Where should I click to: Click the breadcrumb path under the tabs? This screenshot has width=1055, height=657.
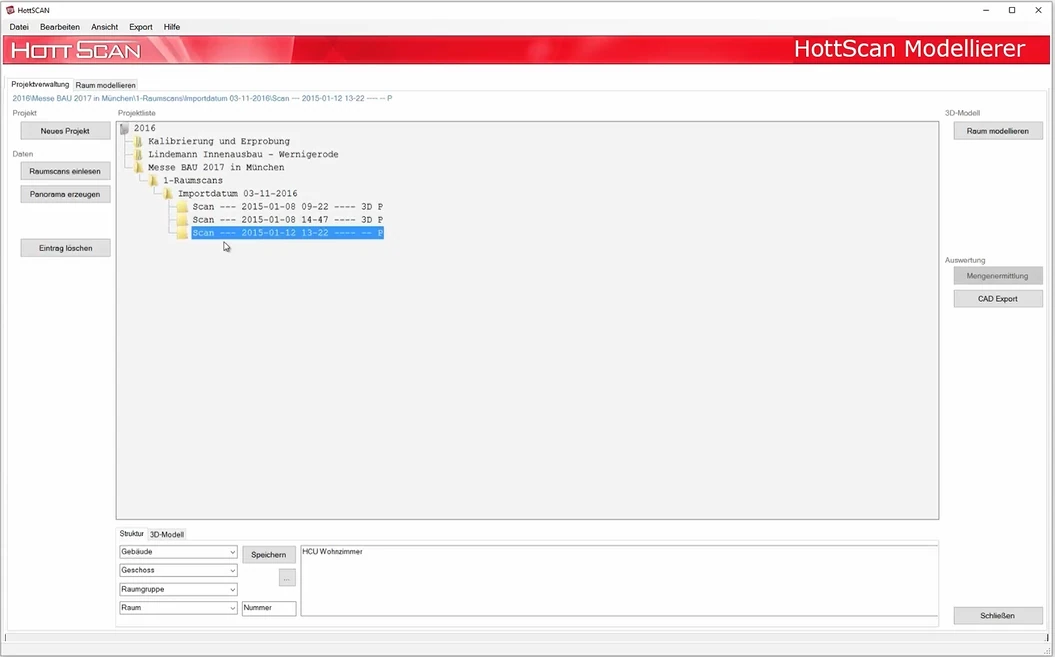click(x=203, y=98)
